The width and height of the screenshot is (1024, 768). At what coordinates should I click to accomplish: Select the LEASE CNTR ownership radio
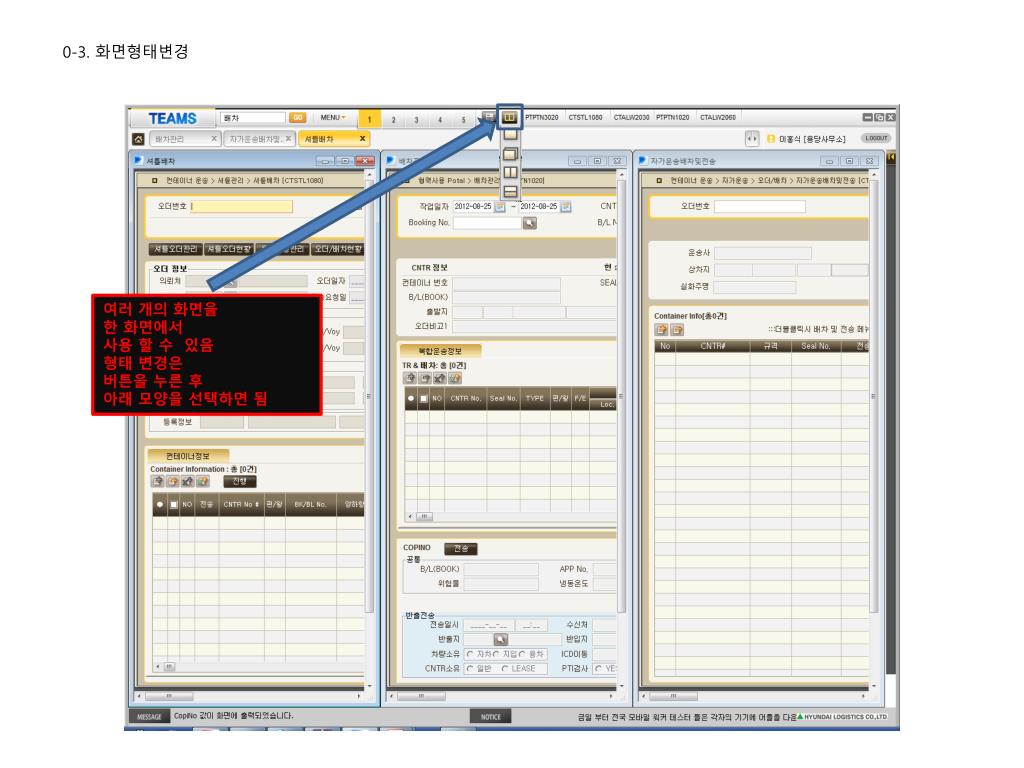coord(505,669)
